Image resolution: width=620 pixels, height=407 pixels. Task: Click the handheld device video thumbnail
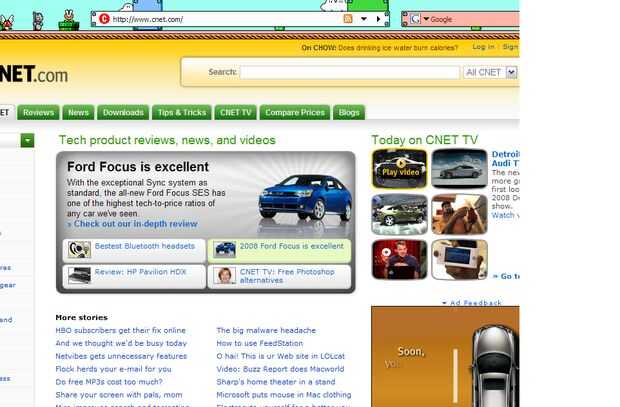click(x=459, y=260)
